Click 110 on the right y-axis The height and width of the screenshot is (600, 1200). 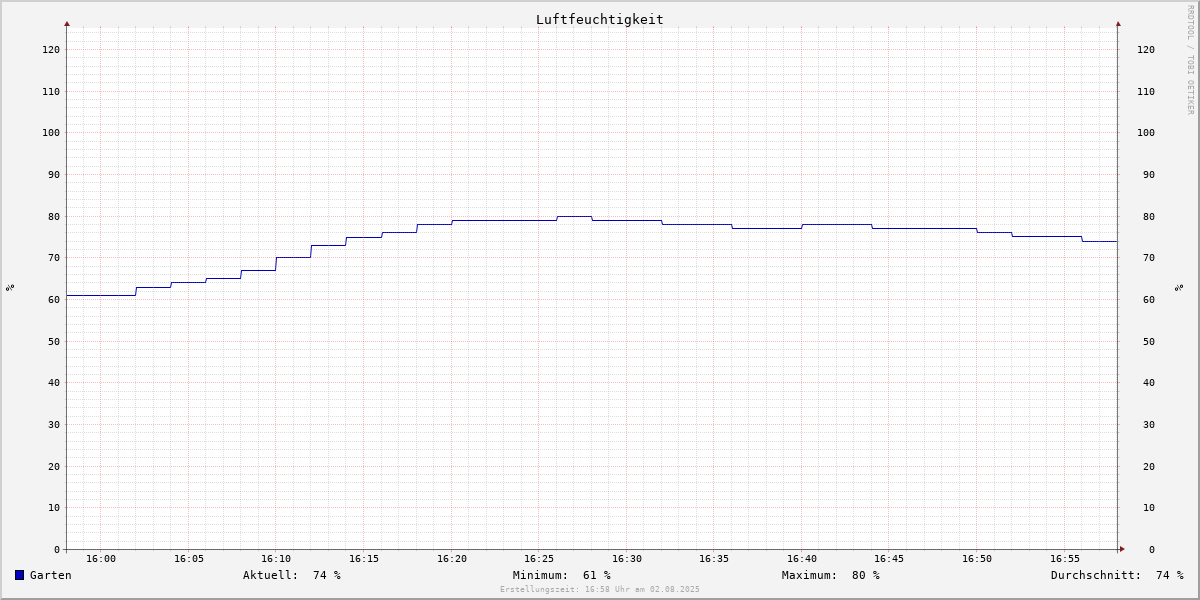[x=1146, y=91]
